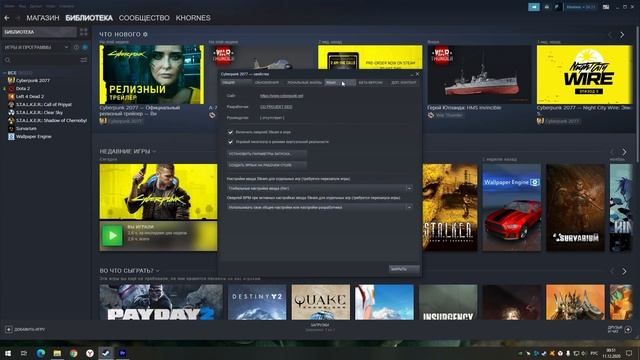Viewport: 640px width, 360px height.
Task: Focus the library search field
Action: pyautogui.click(x=41, y=60)
